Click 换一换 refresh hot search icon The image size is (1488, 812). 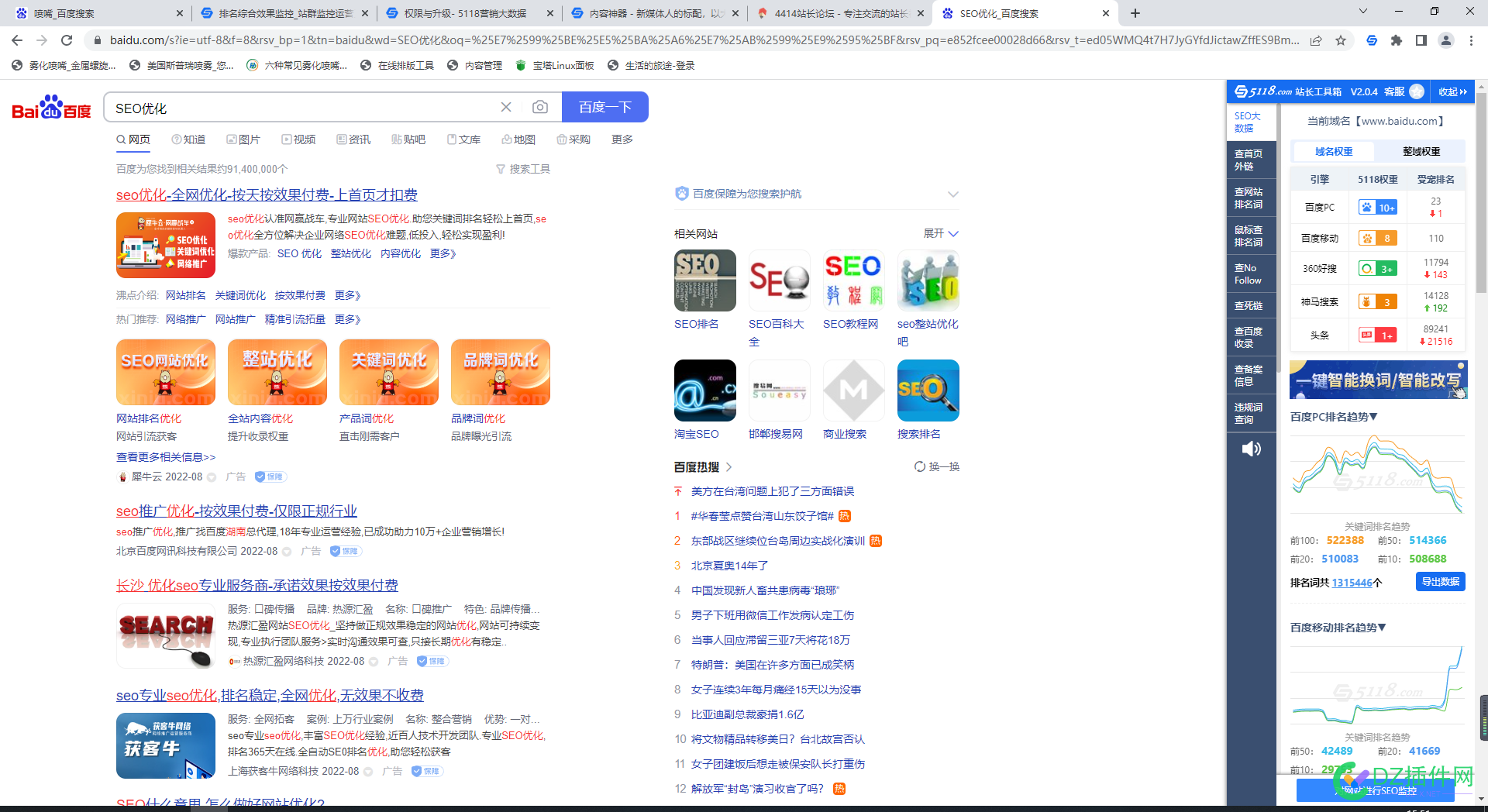(920, 466)
